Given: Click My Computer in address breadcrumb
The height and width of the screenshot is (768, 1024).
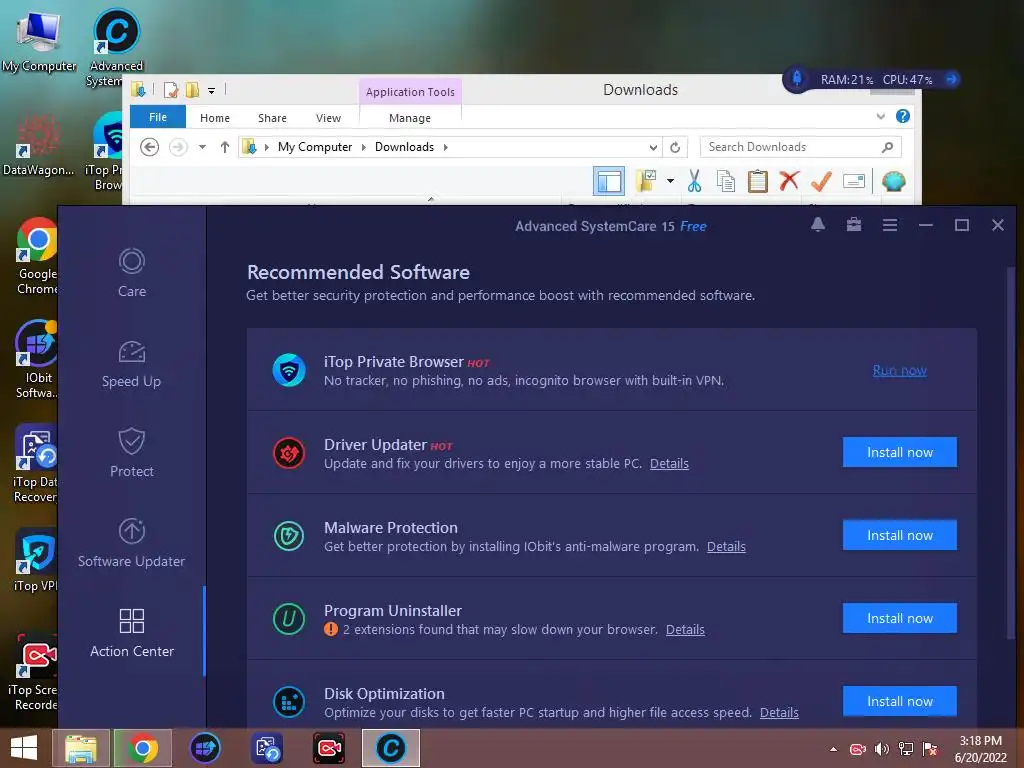Looking at the screenshot, I should [x=315, y=147].
